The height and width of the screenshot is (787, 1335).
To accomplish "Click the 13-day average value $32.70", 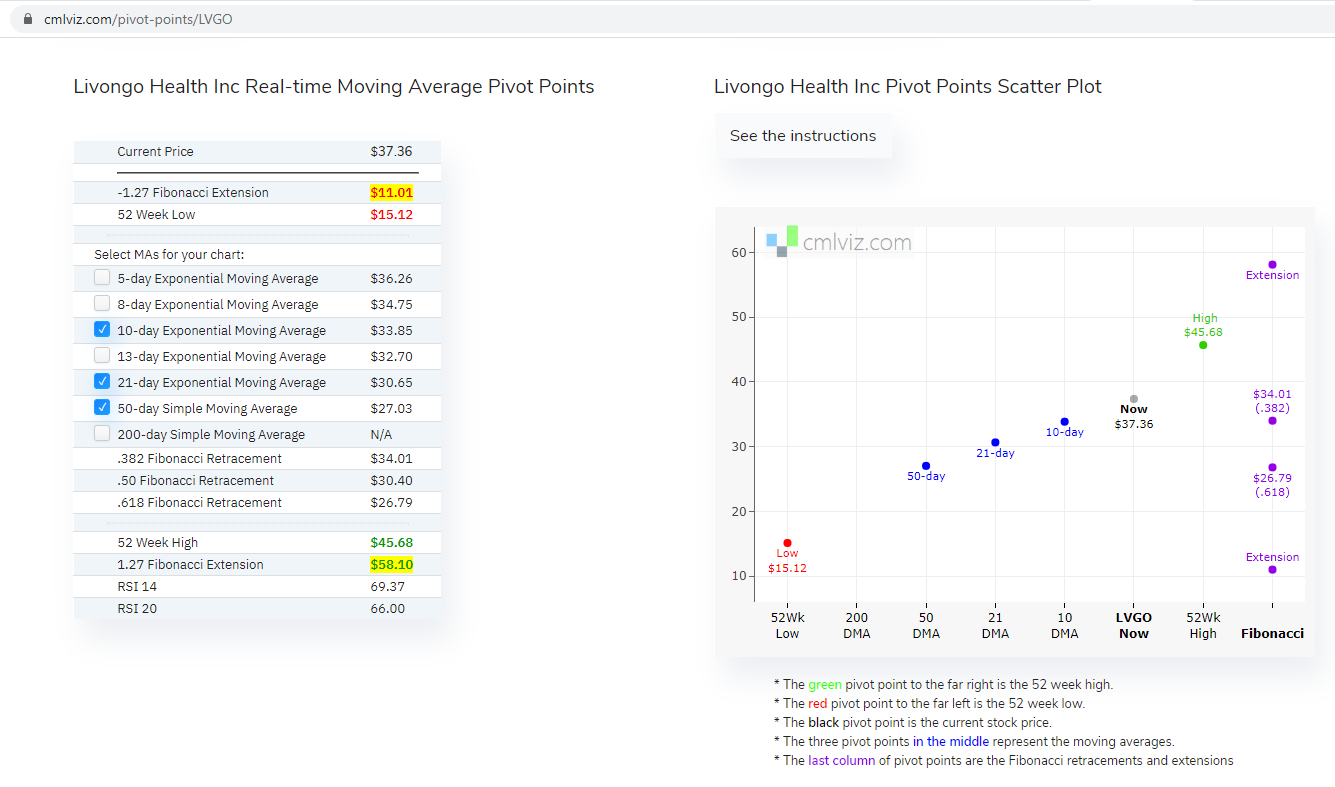I will coord(391,357).
